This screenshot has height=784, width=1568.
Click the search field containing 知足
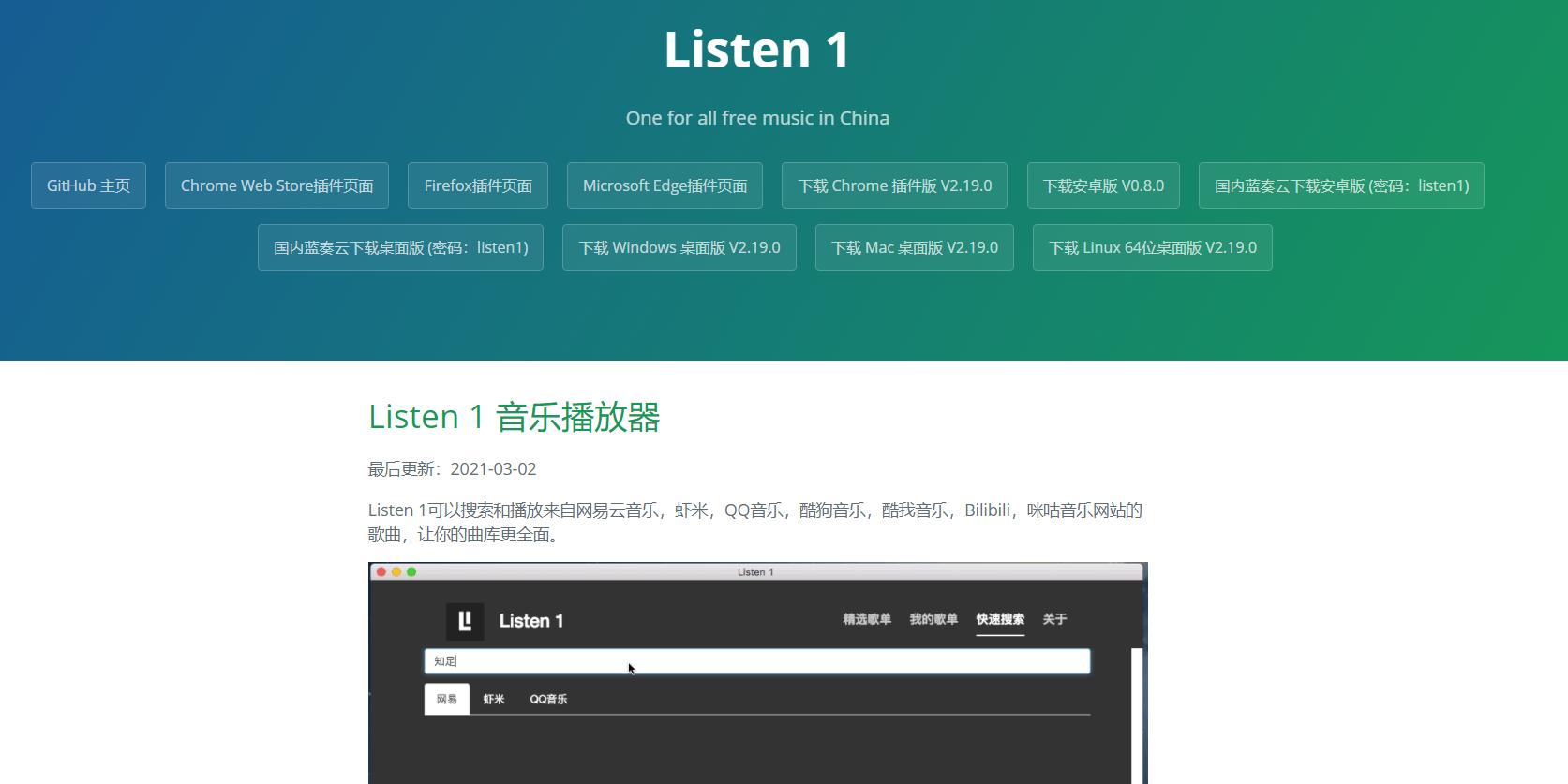click(757, 661)
